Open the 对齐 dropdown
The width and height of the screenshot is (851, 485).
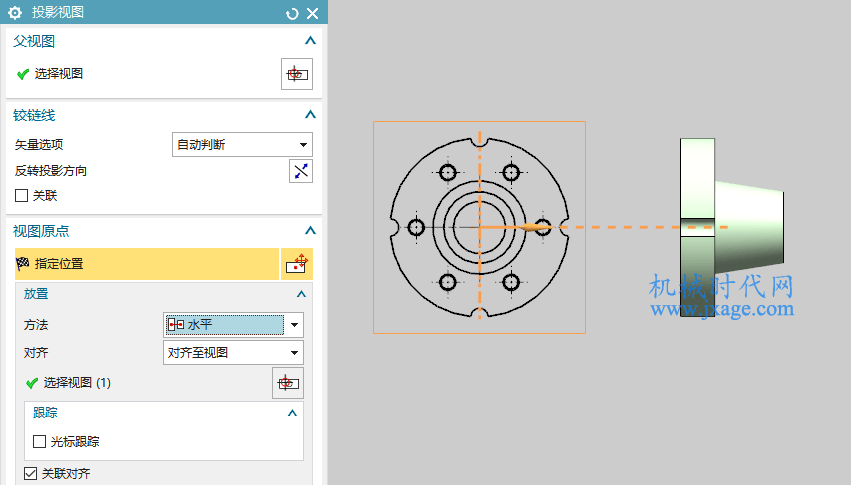coord(233,353)
